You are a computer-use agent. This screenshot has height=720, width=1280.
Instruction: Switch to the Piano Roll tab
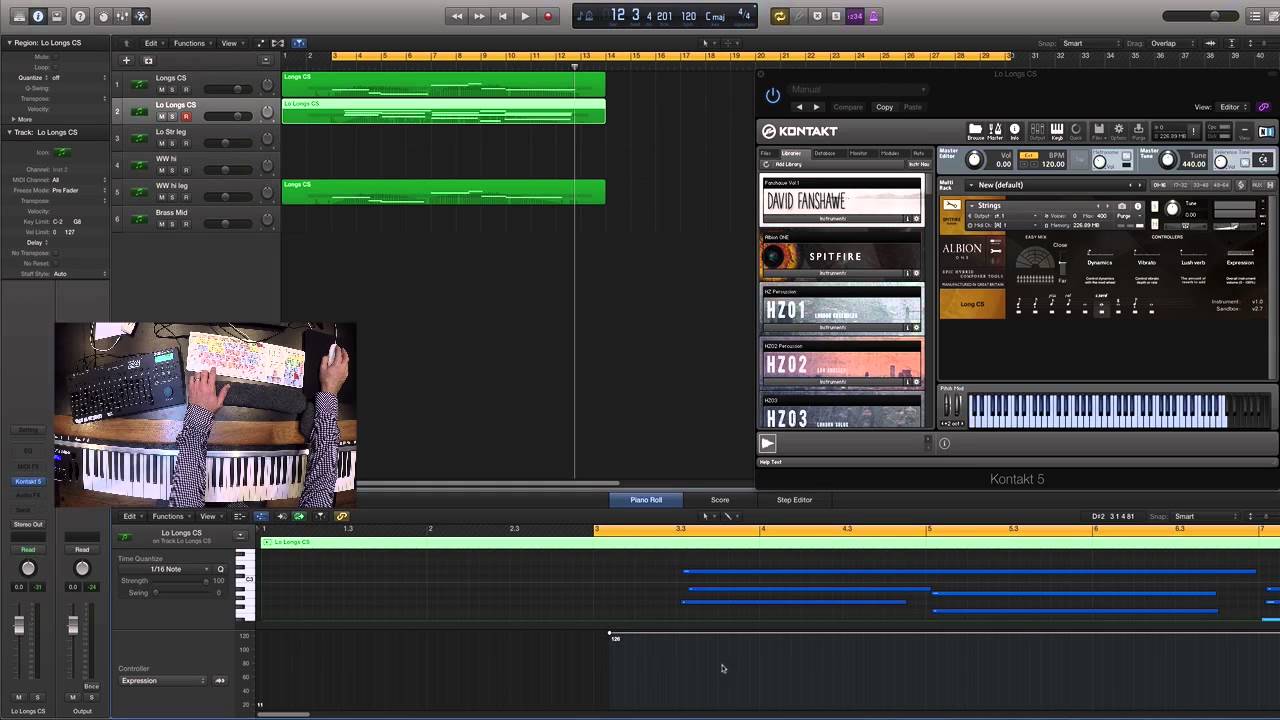[646, 500]
